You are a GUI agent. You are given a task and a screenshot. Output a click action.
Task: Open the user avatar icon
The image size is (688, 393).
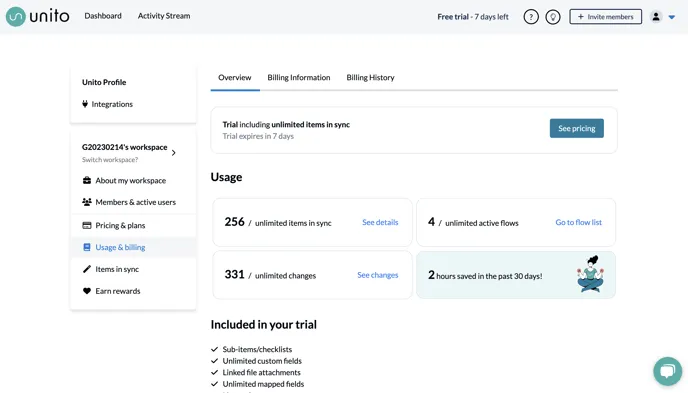click(656, 17)
